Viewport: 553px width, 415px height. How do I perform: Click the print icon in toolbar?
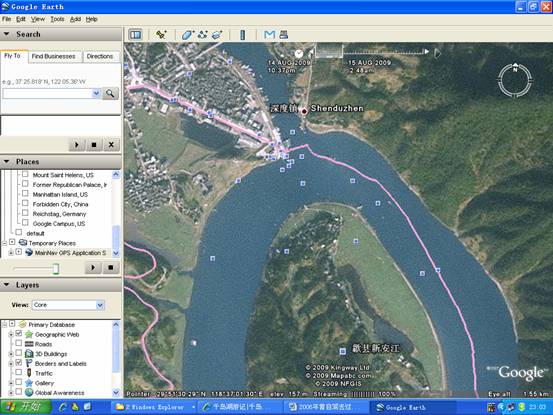(284, 35)
